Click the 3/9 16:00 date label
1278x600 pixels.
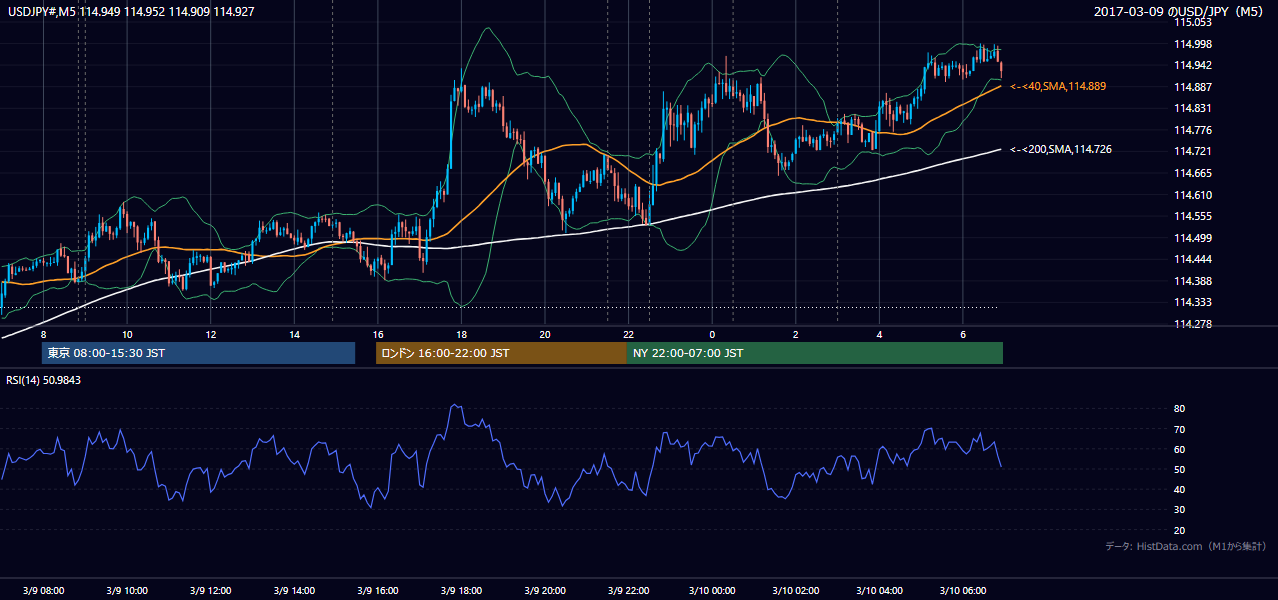tap(377, 590)
